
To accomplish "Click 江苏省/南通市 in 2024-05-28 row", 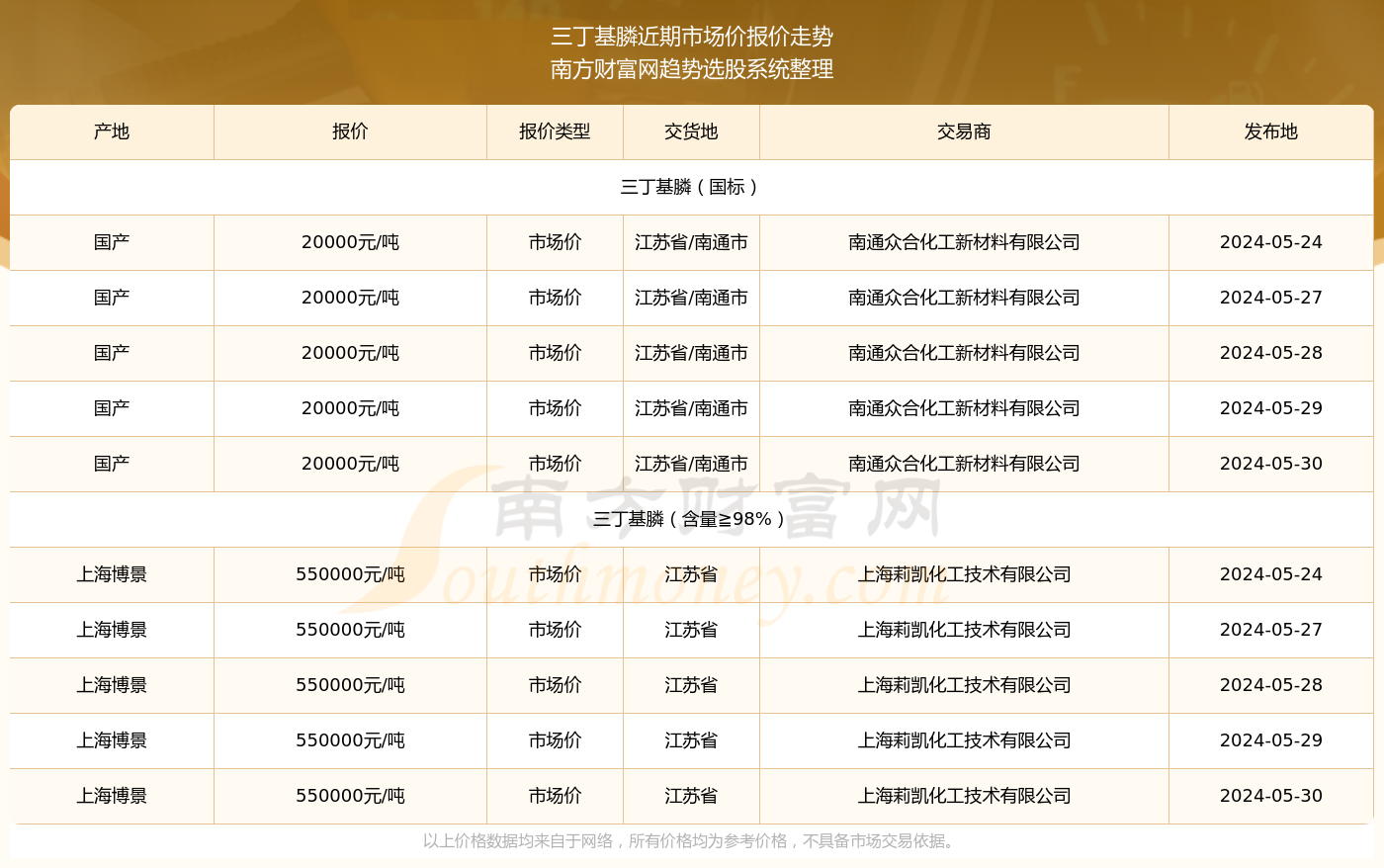I will 691,353.
